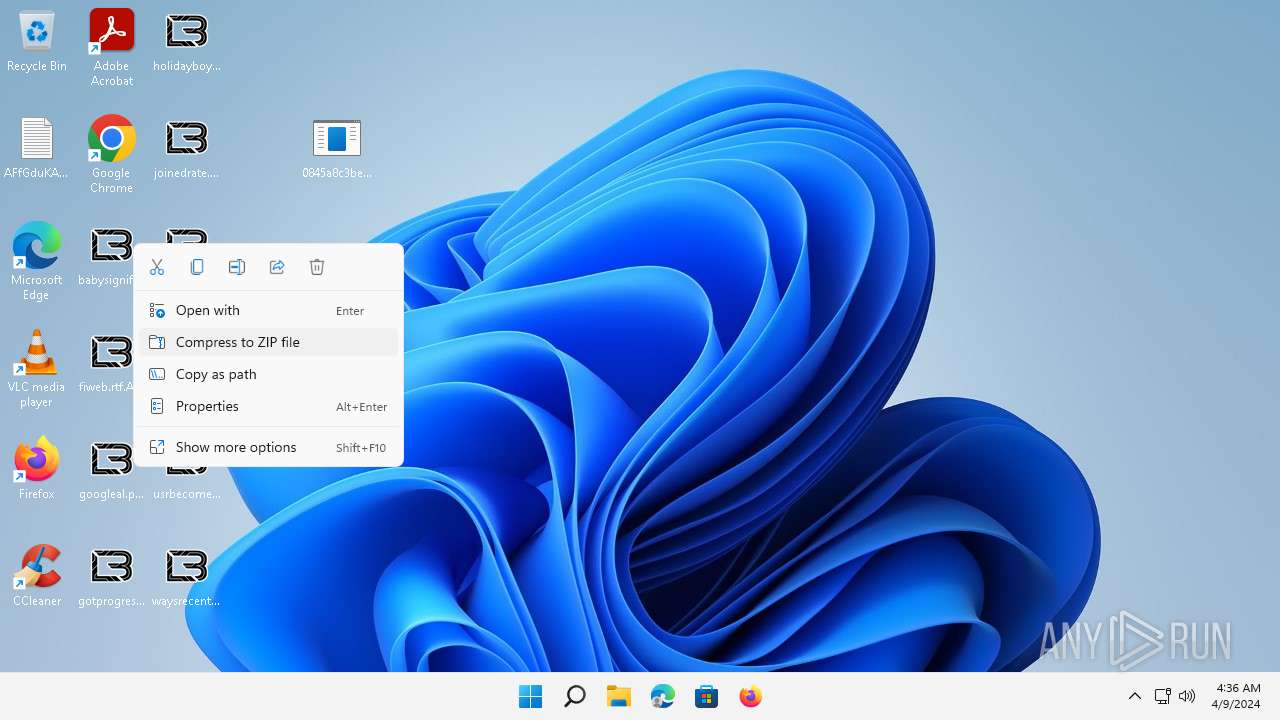
Task: Open Properties from the context menu
Action: click(x=268, y=406)
